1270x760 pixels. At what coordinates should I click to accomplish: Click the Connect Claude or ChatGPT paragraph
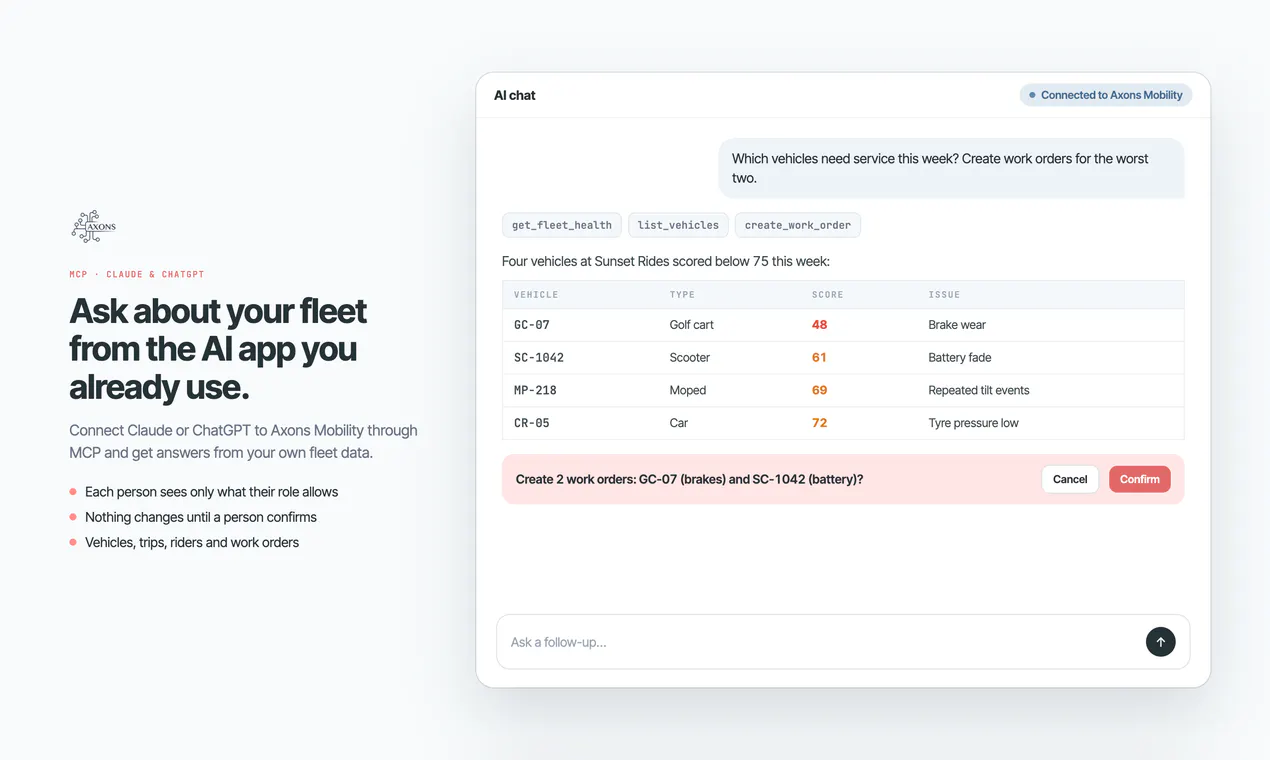pos(243,441)
